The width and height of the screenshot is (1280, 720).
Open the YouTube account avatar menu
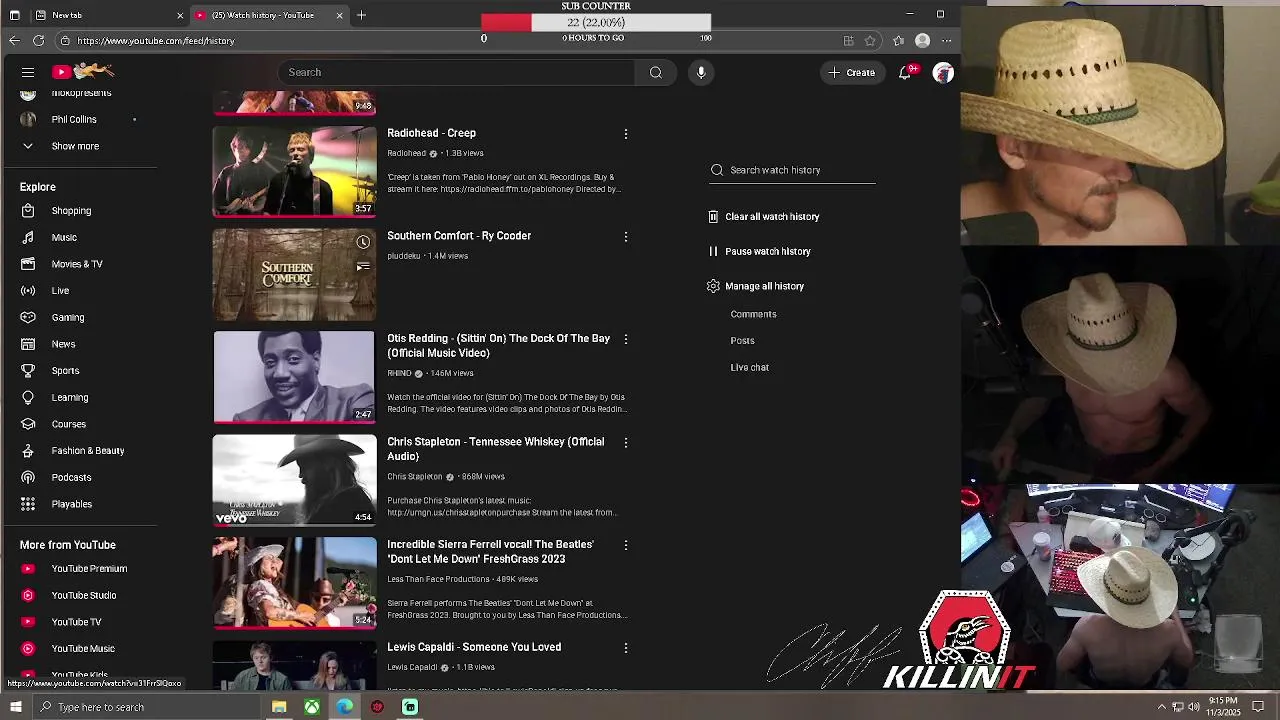pyautogui.click(x=943, y=72)
